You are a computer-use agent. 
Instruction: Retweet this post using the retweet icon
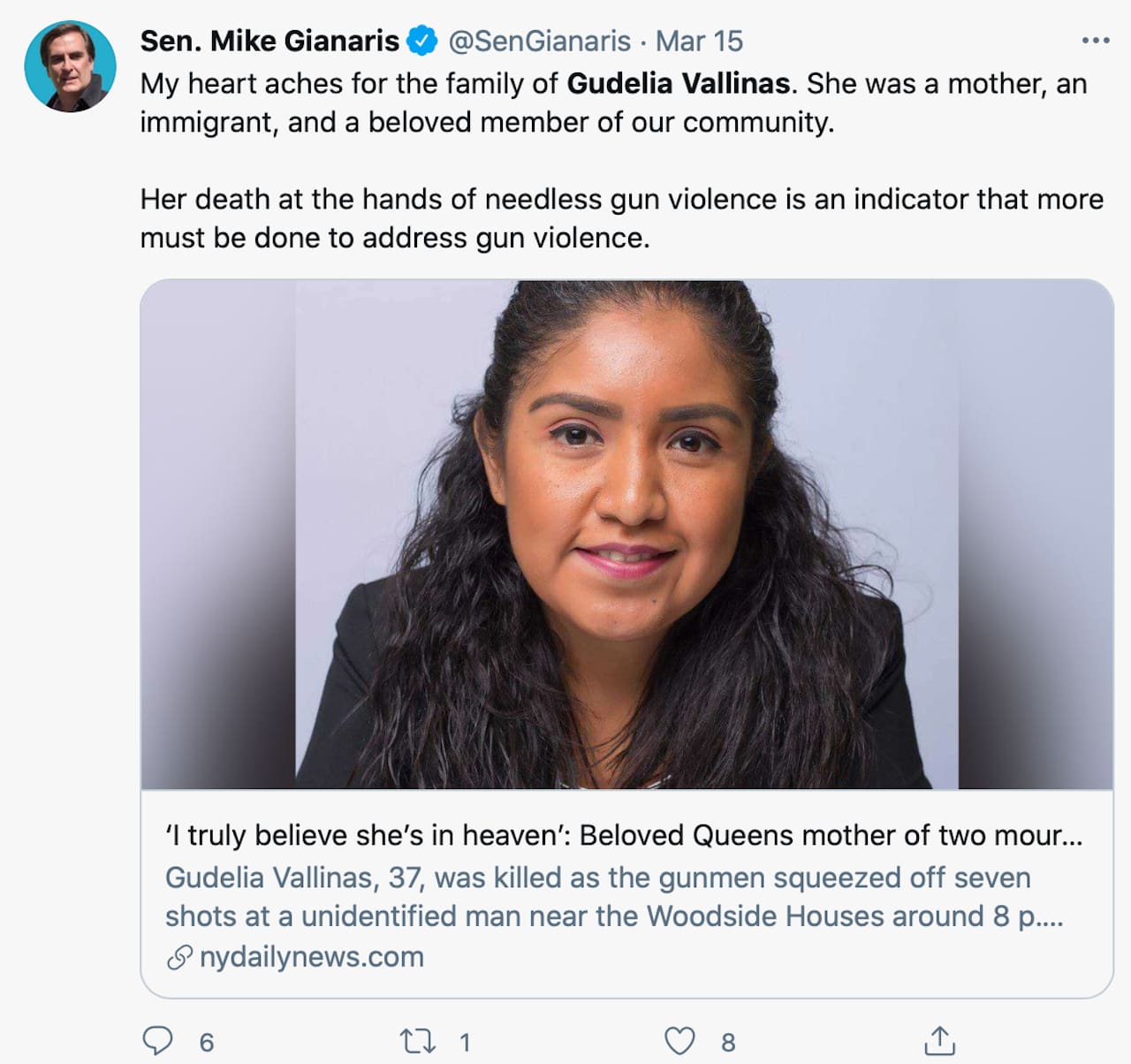[x=417, y=1041]
